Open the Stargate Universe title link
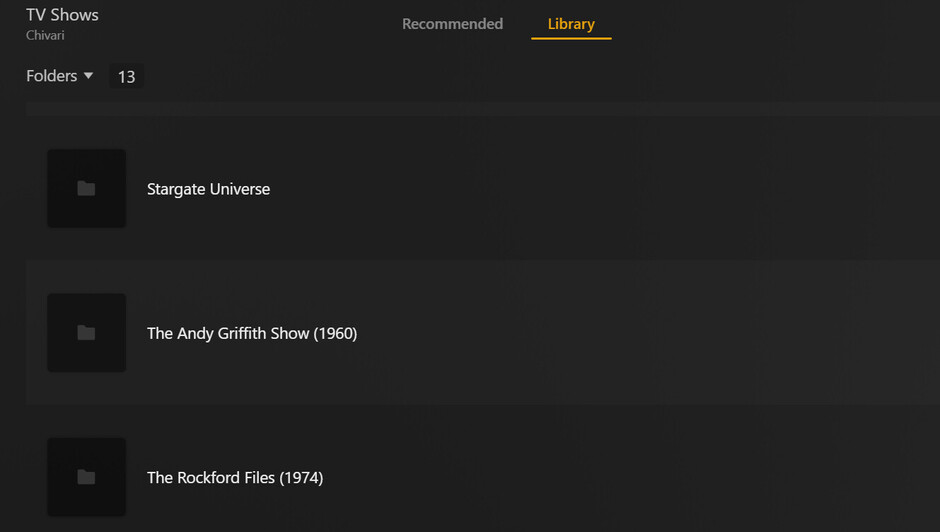The width and height of the screenshot is (940, 532). point(208,189)
